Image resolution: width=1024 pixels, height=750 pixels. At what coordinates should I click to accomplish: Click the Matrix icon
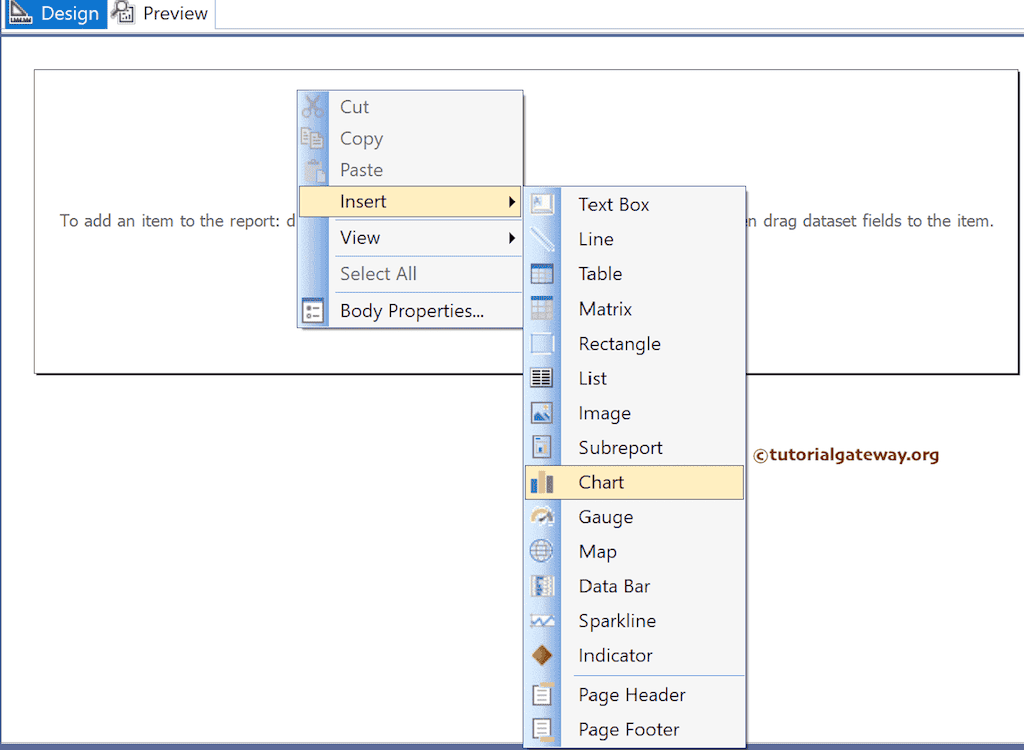[542, 308]
